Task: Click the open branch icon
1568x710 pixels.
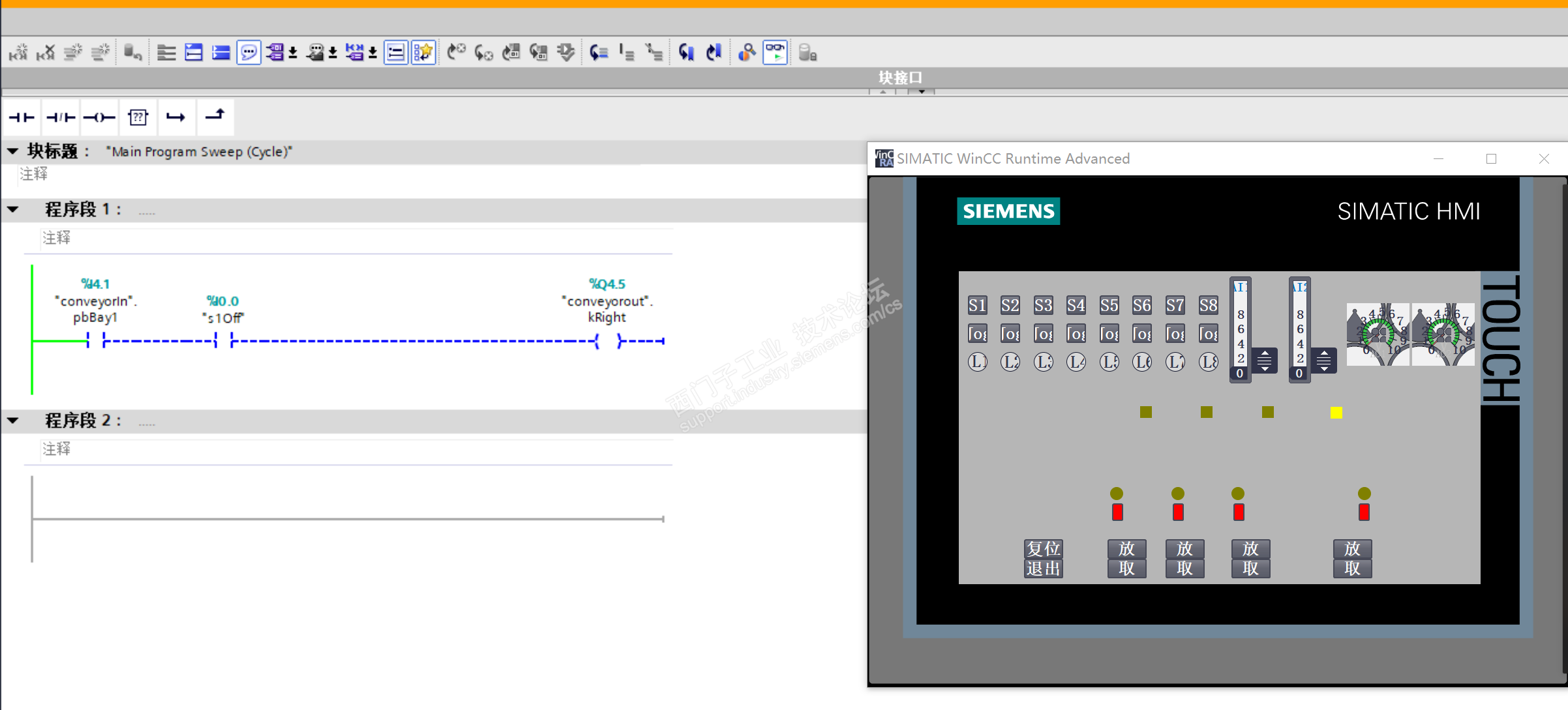Action: (175, 117)
